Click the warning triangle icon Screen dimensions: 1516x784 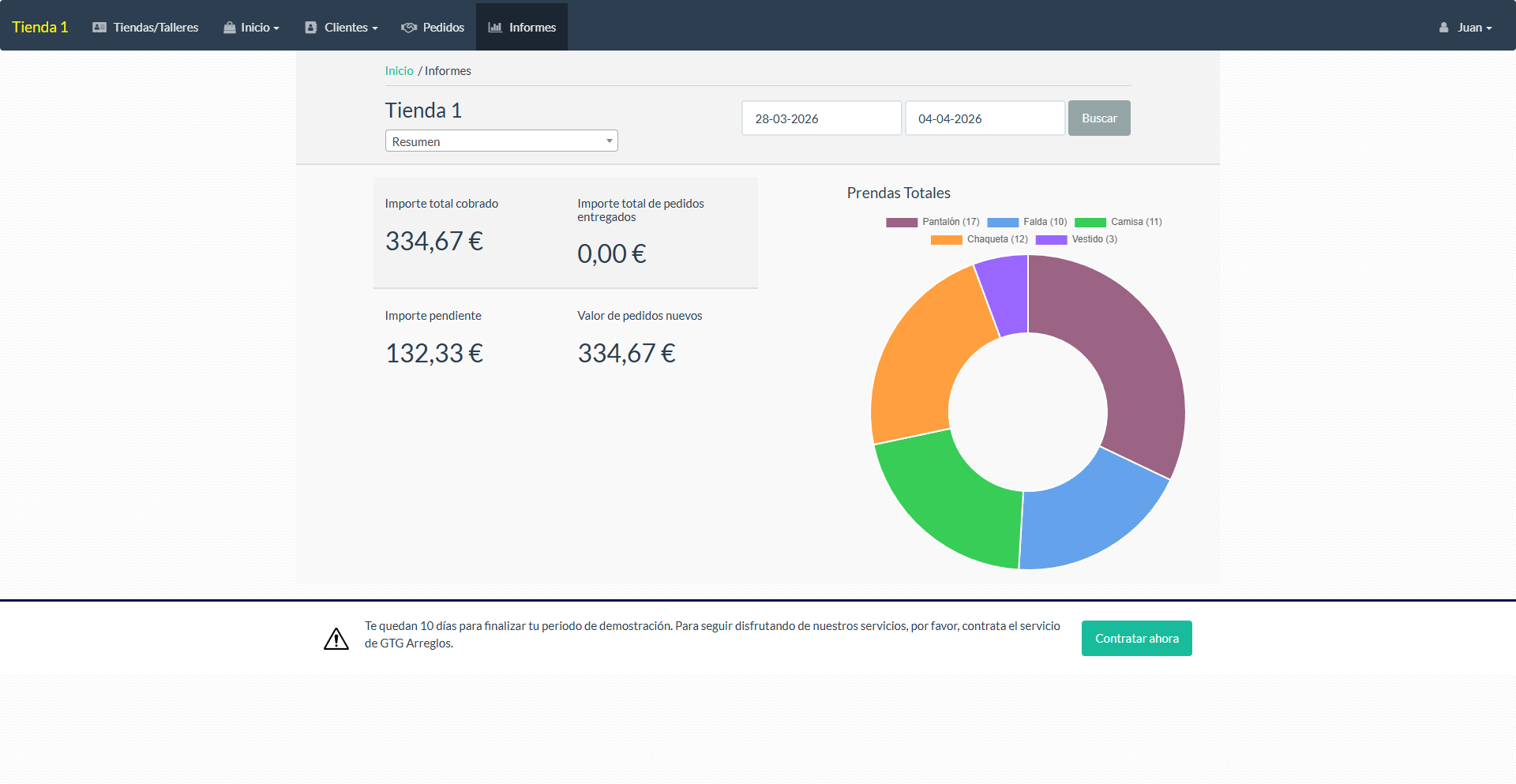pos(336,639)
